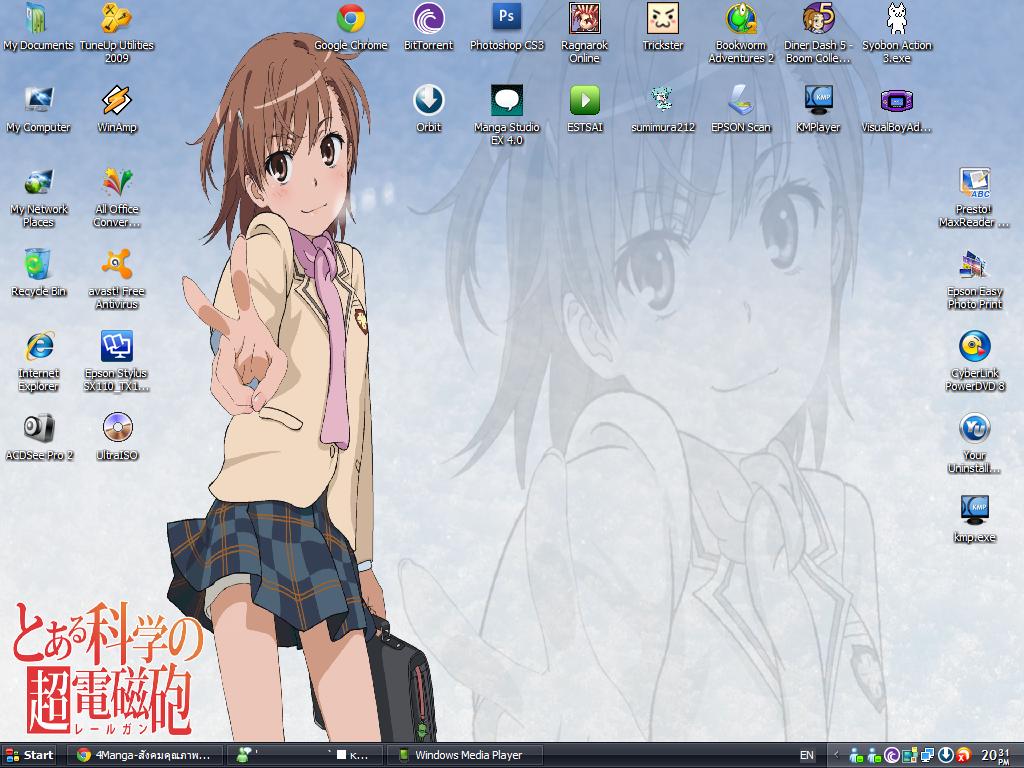This screenshot has height=768, width=1024.
Task: Select the TuneUp Utilities 2009 icon
Action: pyautogui.click(x=117, y=33)
